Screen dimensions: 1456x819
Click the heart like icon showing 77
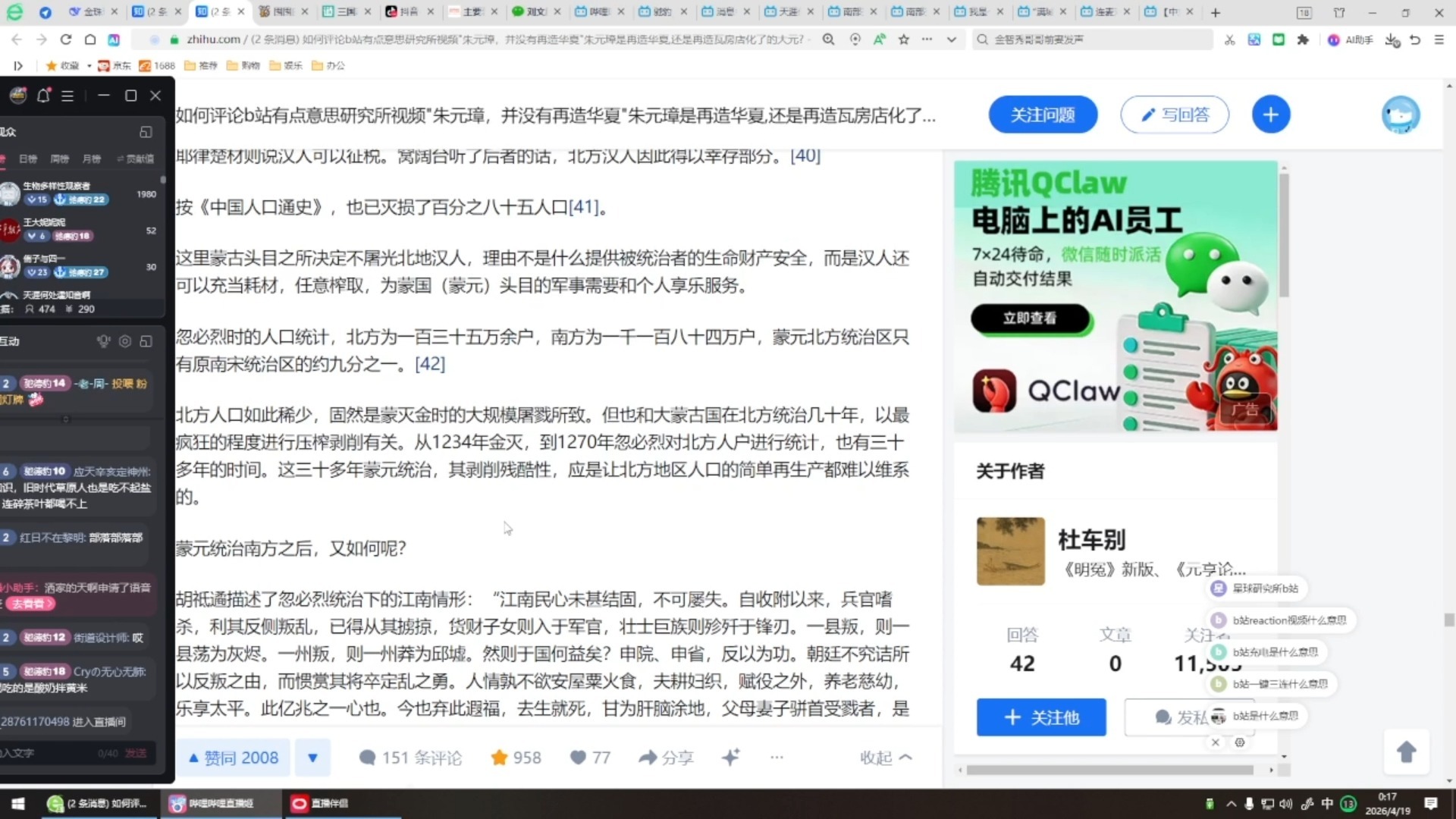click(x=589, y=758)
